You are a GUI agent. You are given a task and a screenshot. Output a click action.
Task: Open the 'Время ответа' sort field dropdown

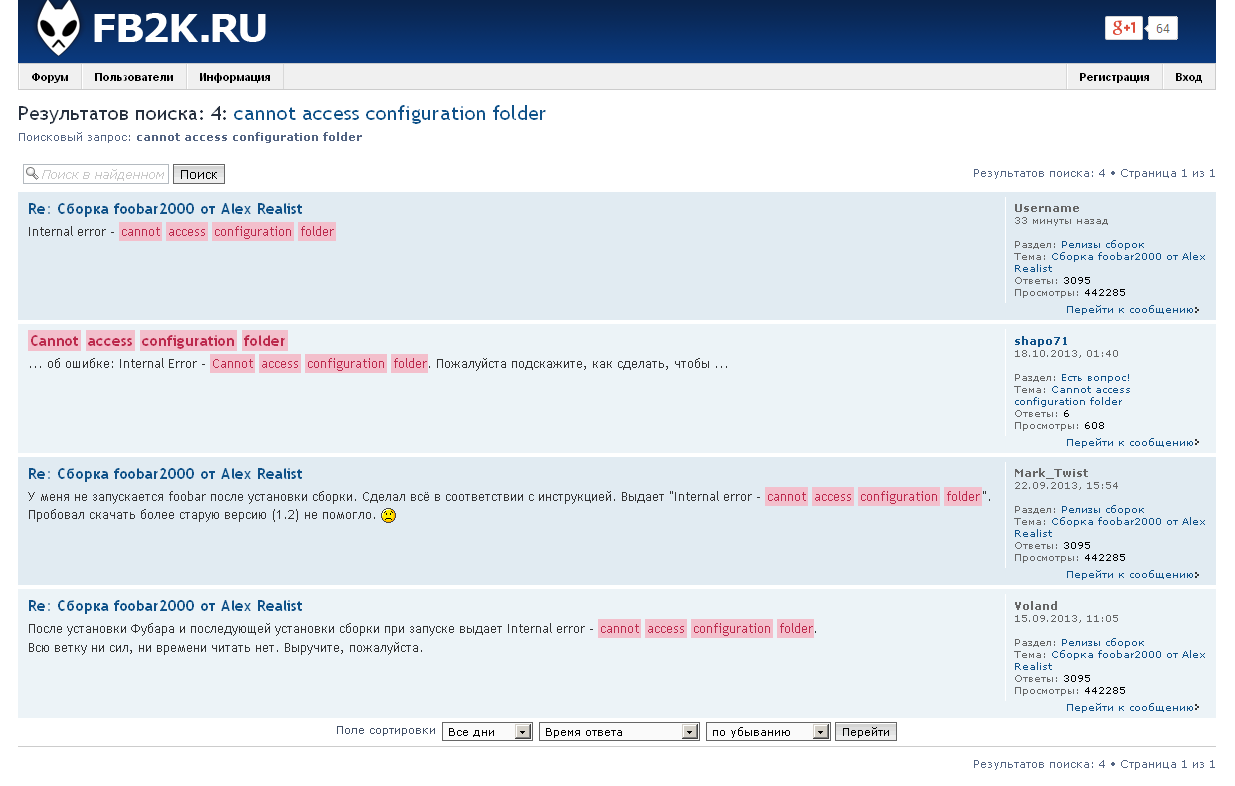tap(619, 732)
